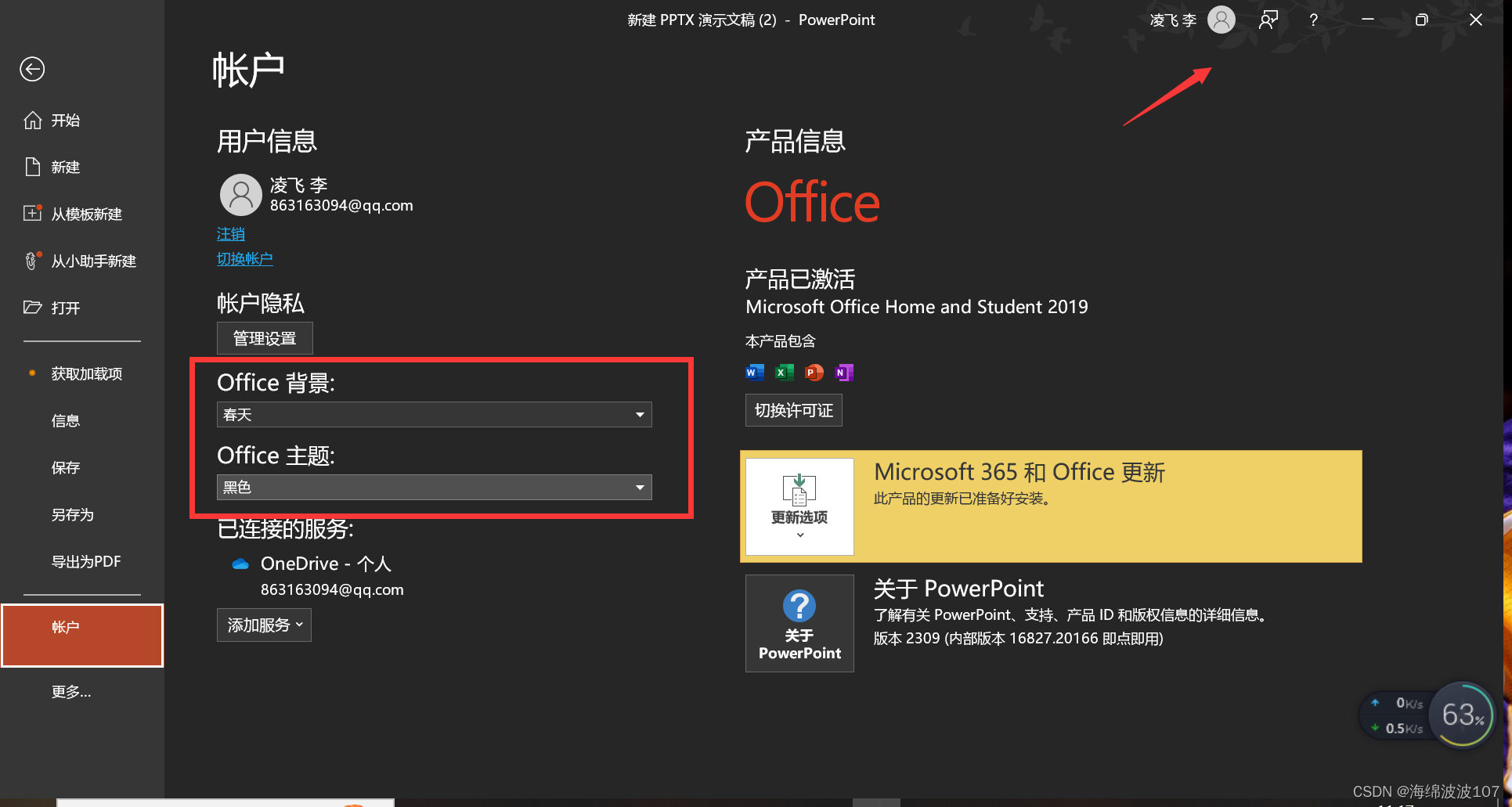Click the 63% performance monitor widget

coord(1462,714)
